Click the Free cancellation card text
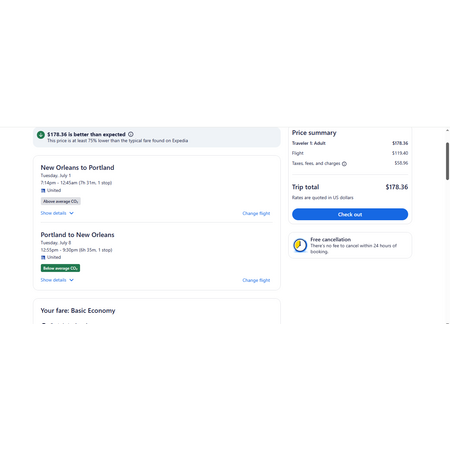450x450 pixels. point(353,245)
